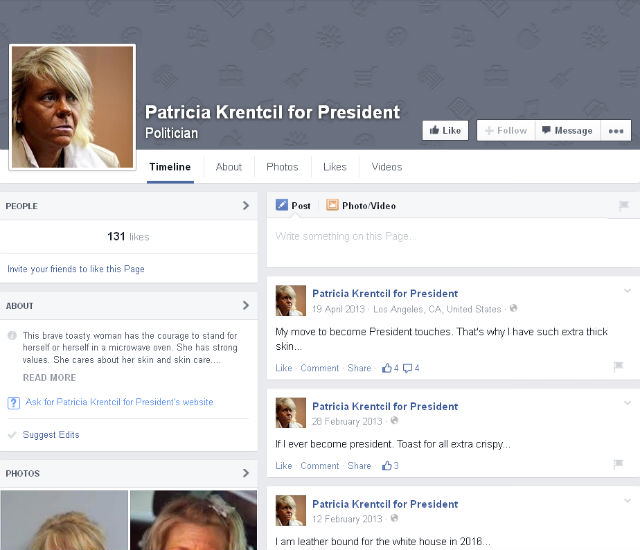Expand the About section arrow
The width and height of the screenshot is (640, 550).
coord(246,306)
